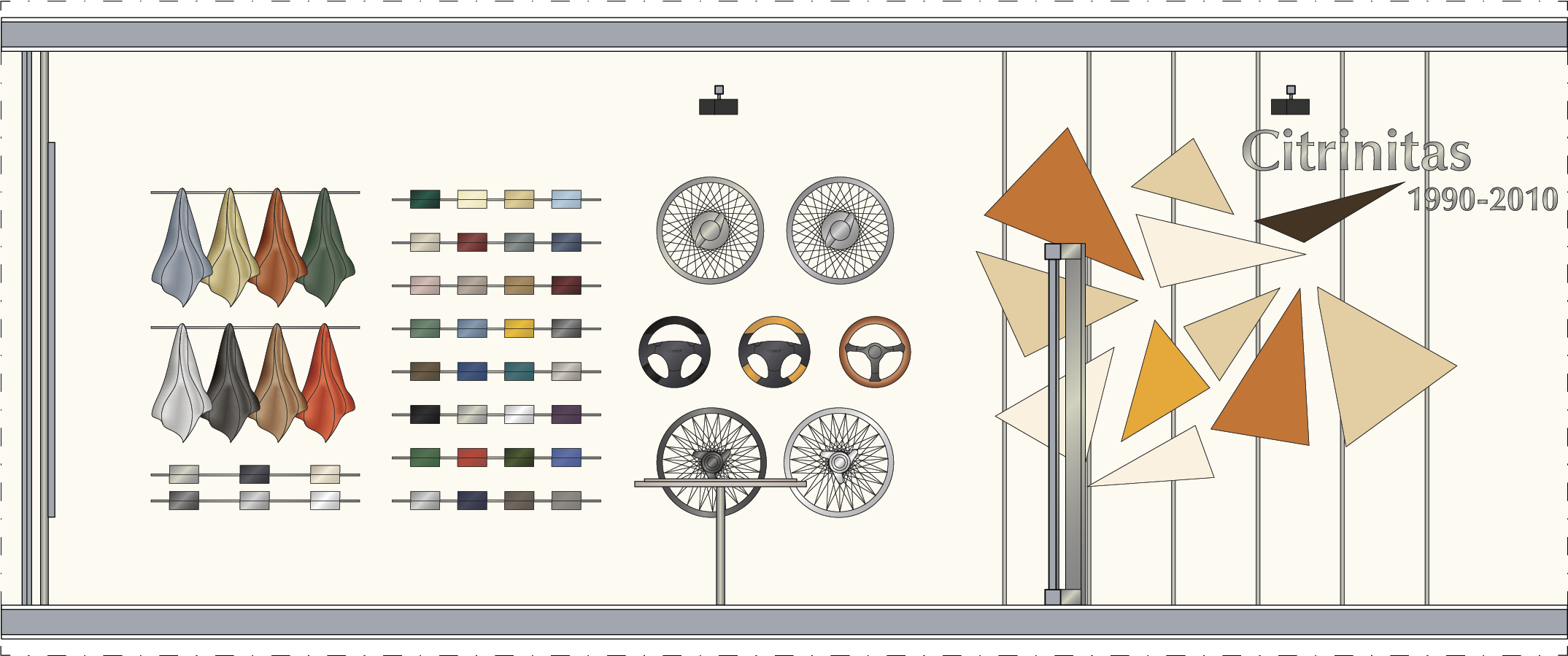Image resolution: width=1568 pixels, height=656 pixels.
Task: Pick the dark green swatch in first row
Action: tap(425, 199)
